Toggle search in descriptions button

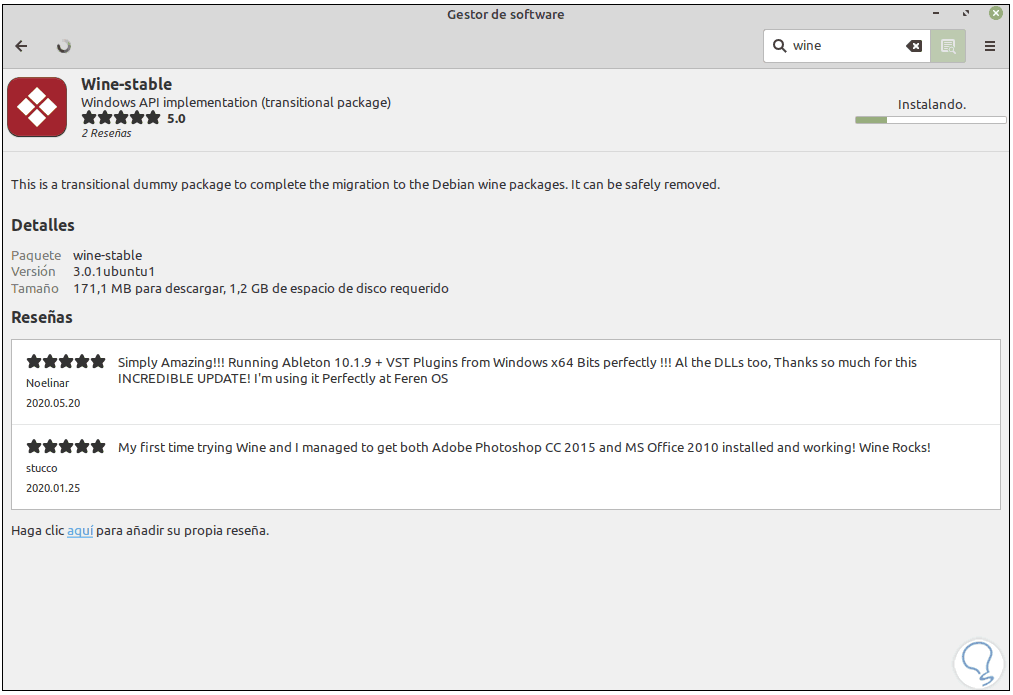(x=948, y=46)
